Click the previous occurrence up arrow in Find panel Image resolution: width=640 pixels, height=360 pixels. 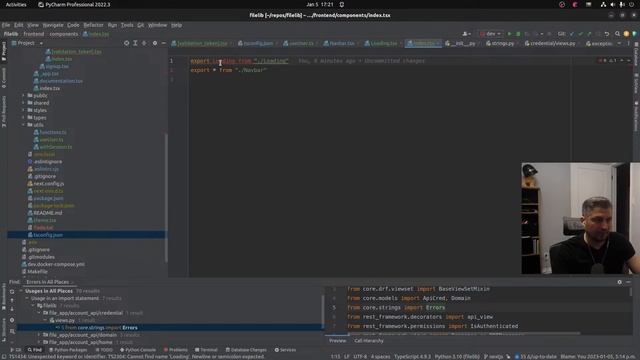click(x=12, y=300)
